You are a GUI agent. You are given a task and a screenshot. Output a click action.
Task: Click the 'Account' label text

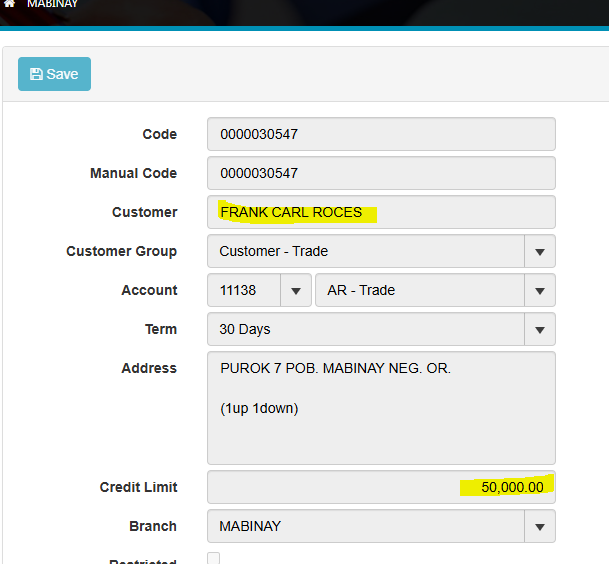(149, 290)
